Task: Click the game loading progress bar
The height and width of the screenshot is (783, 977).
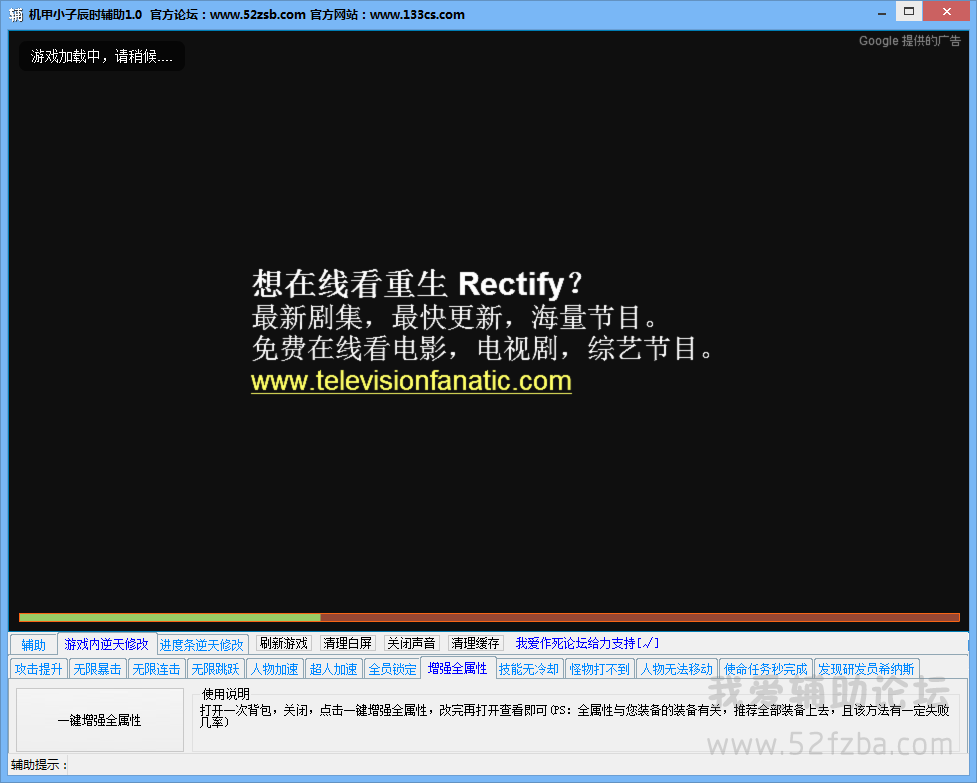Action: pos(489,617)
